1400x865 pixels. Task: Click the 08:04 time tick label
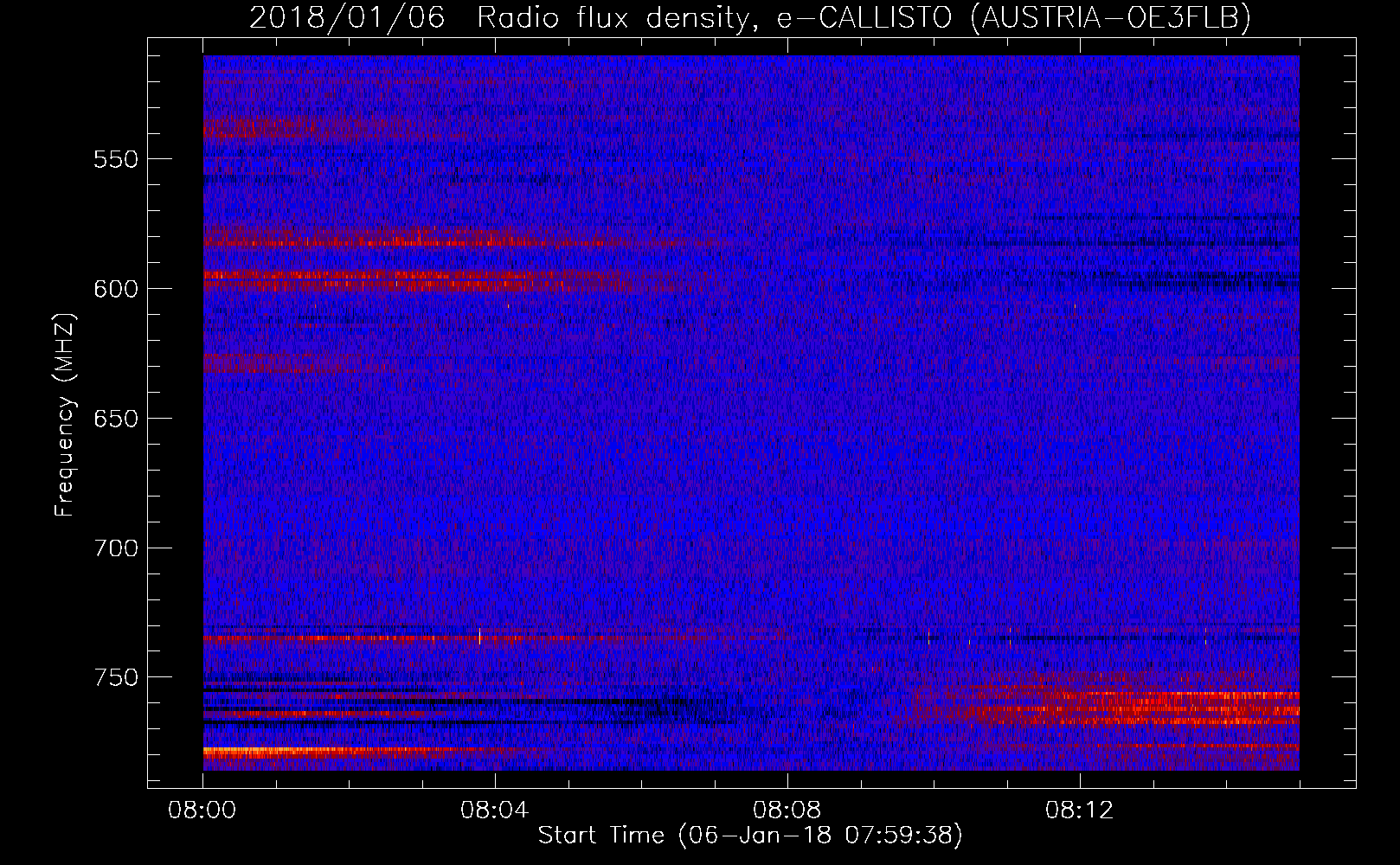pyautogui.click(x=495, y=811)
